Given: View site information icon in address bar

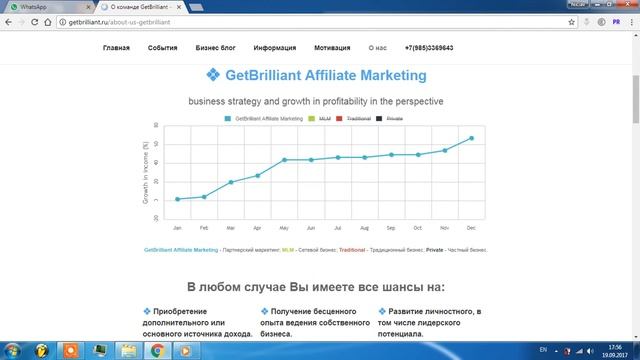Looking at the screenshot, I should click(x=62, y=22).
